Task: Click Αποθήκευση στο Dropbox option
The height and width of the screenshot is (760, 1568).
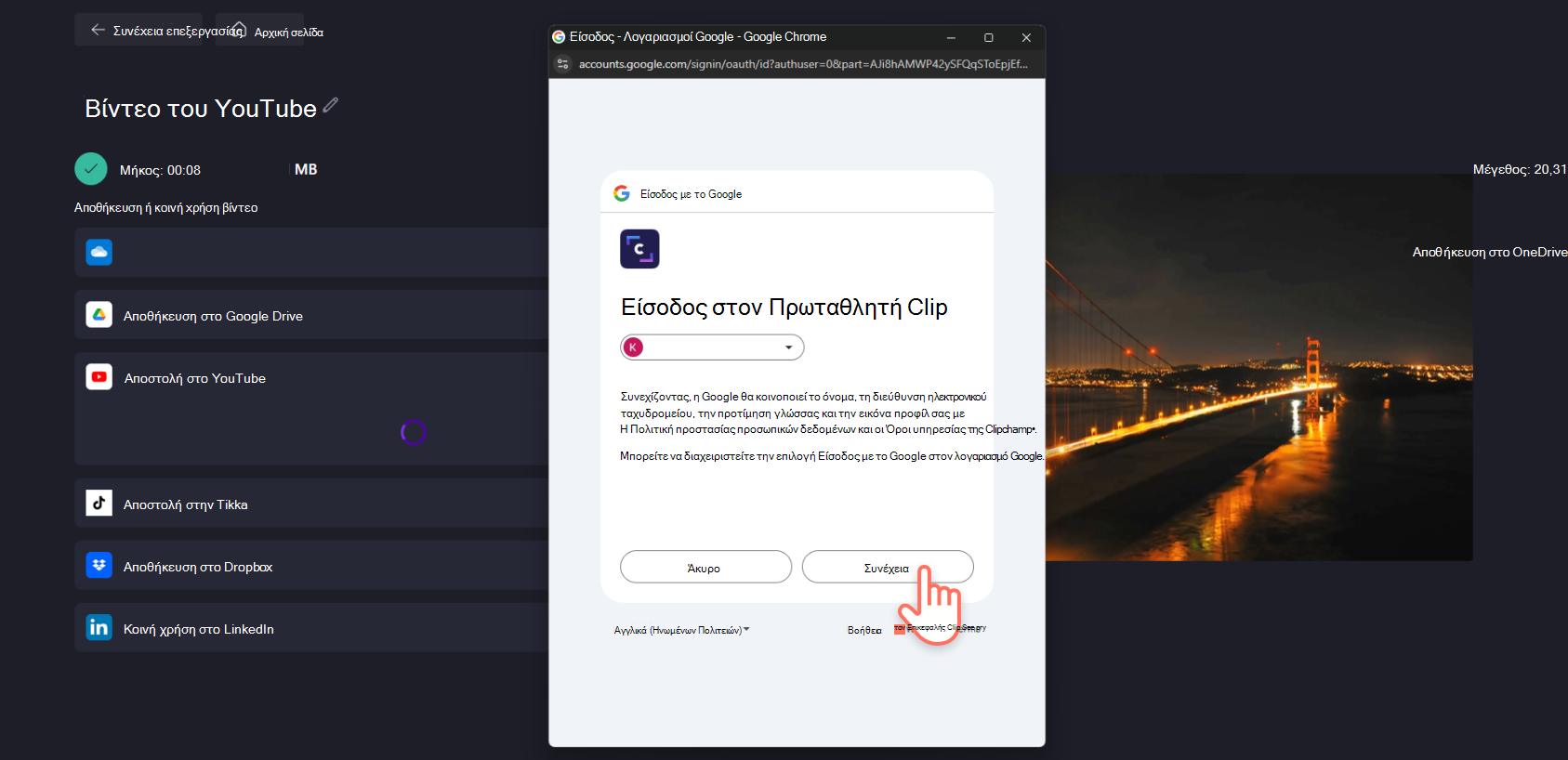Action: click(x=311, y=566)
